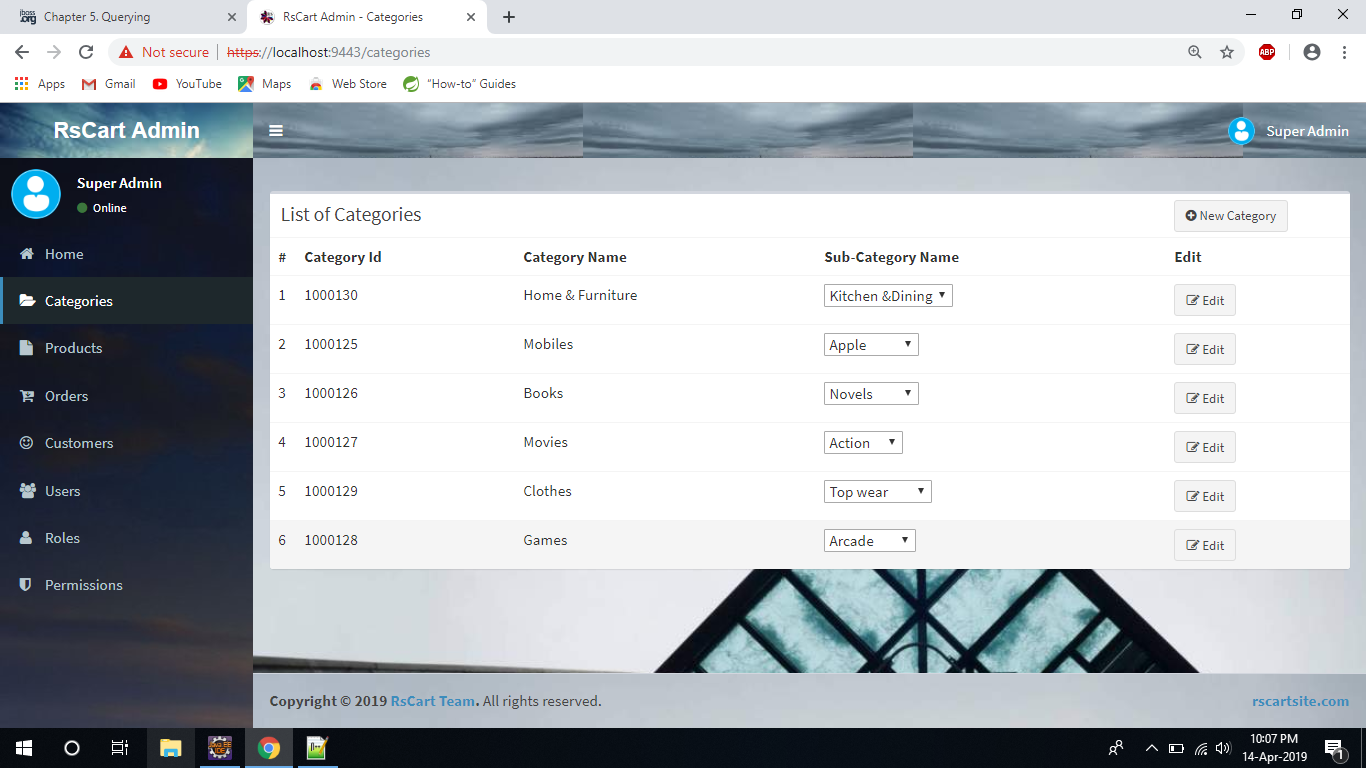Open the zoom magnifier icon in the address bar
This screenshot has width=1366, height=768.
(1194, 52)
